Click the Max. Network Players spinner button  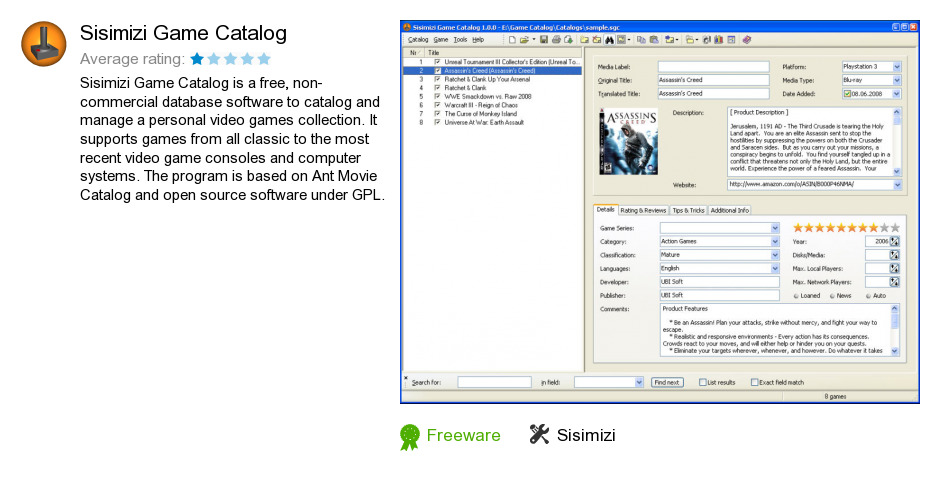tap(894, 282)
